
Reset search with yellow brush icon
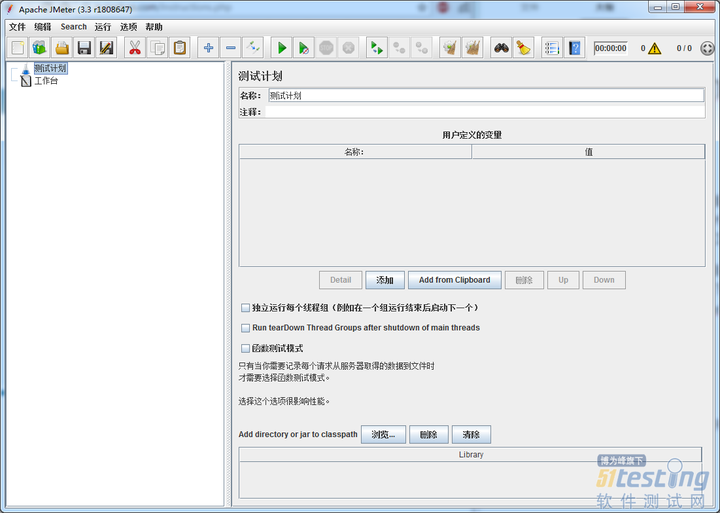click(x=523, y=48)
